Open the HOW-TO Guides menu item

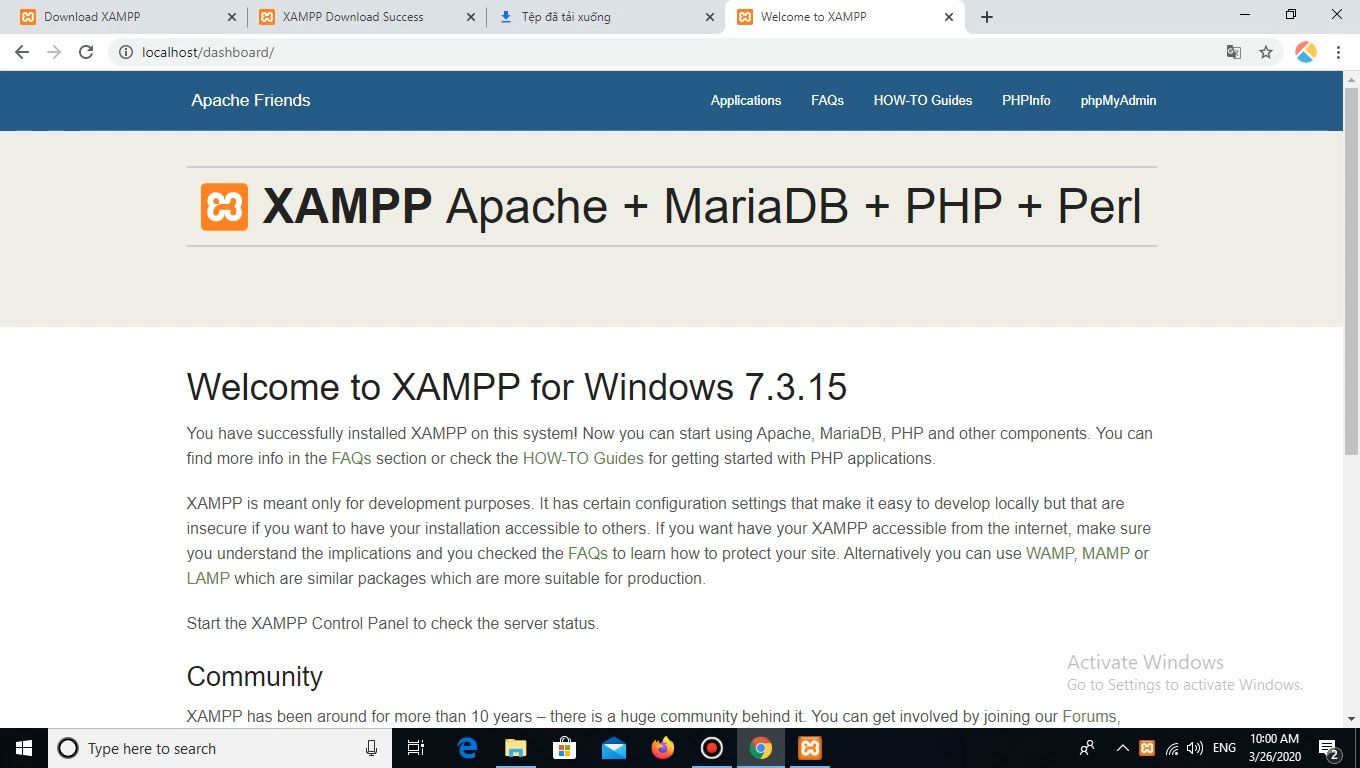click(923, 100)
